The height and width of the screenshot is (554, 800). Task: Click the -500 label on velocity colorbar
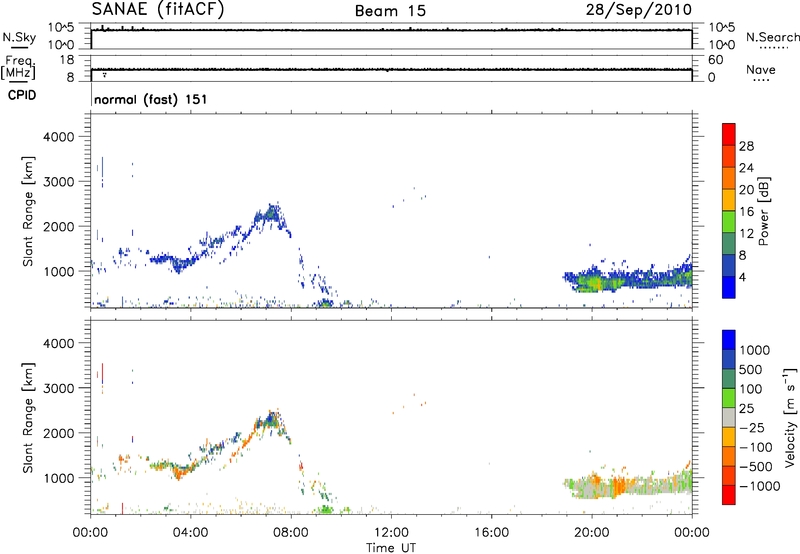tap(756, 467)
